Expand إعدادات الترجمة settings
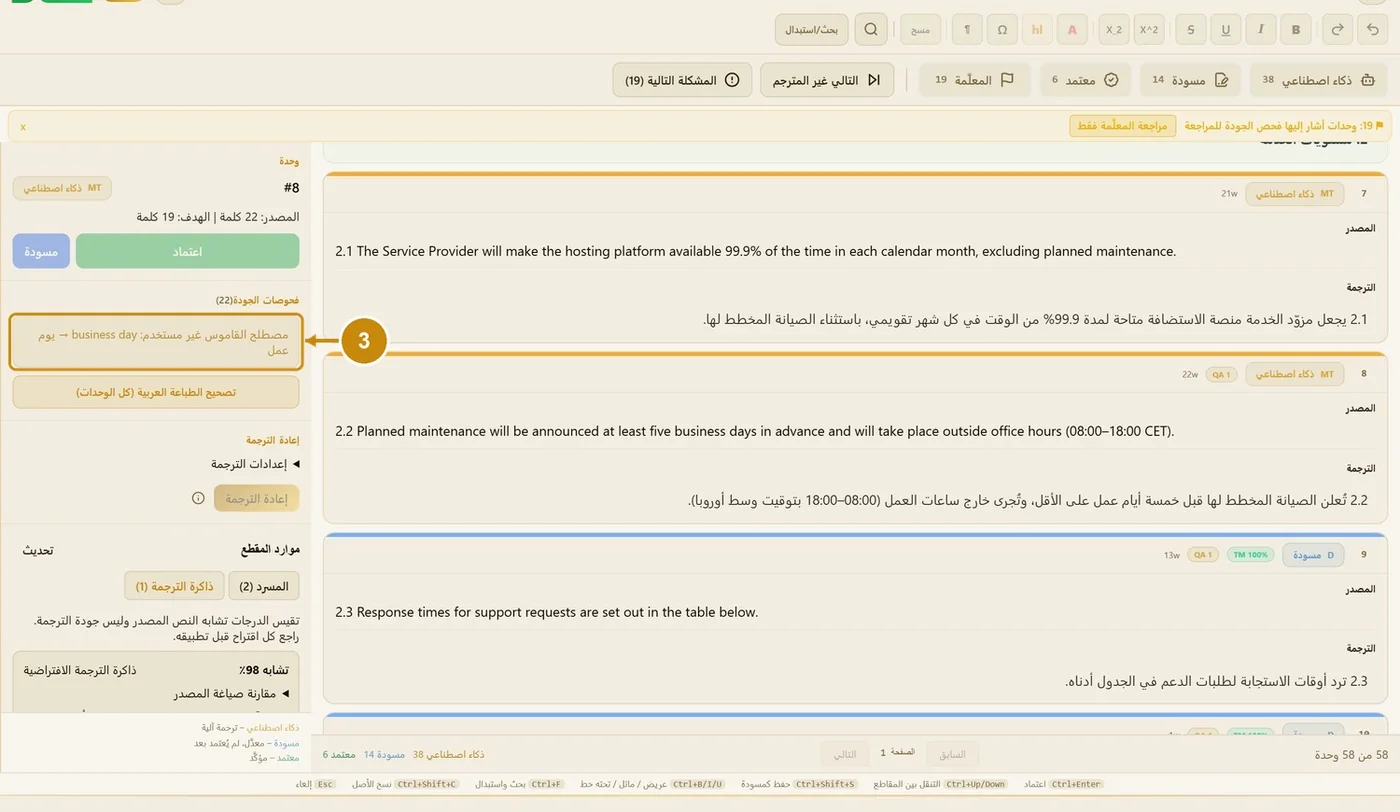Image resolution: width=1400 pixels, height=812 pixels. click(255, 464)
